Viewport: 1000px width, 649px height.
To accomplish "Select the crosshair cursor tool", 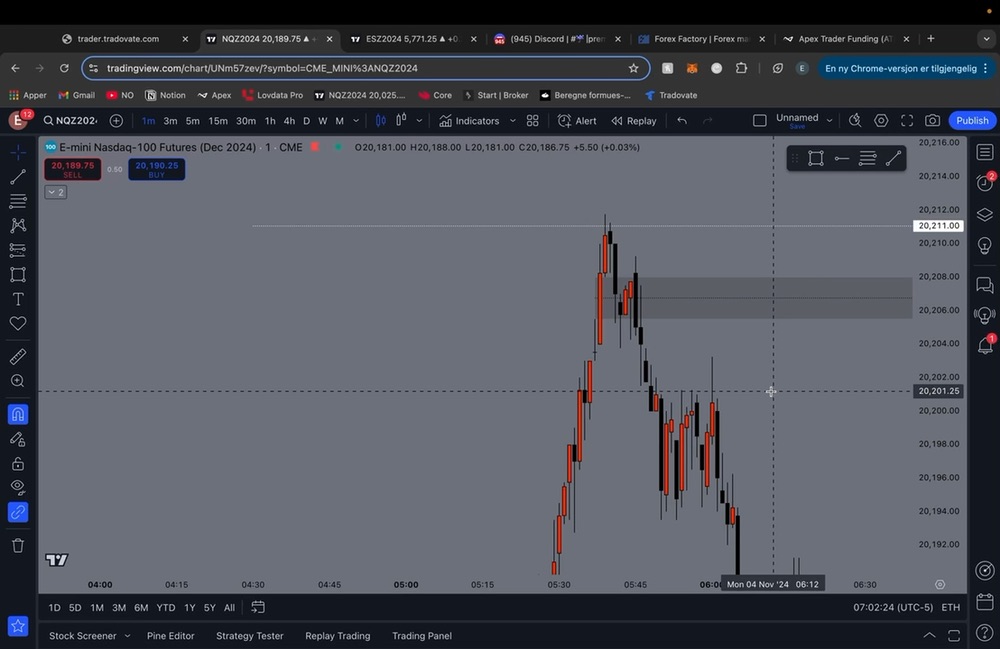I will (x=18, y=152).
